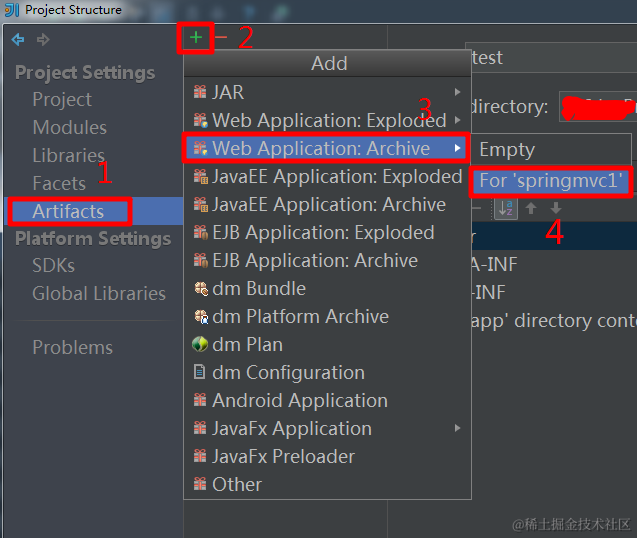Choose Empty in the submenu
This screenshot has height=538, width=637.
[551, 150]
